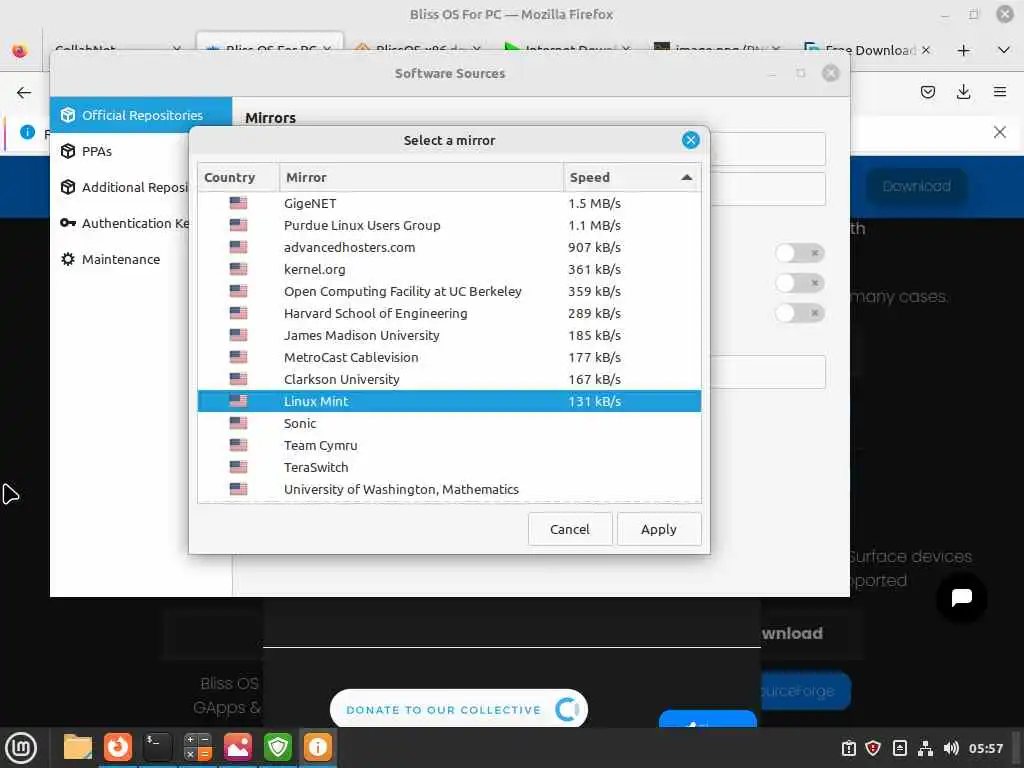Go back in Firefox
Screen dimensions: 1024x768
tap(24, 93)
